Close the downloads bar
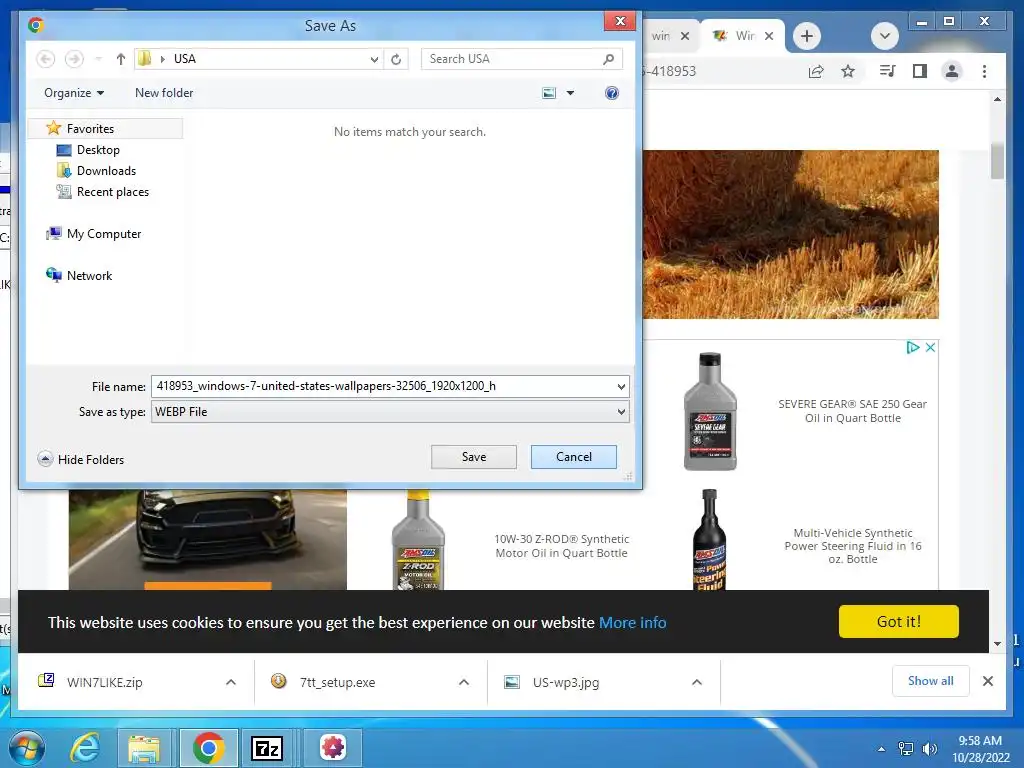The height and width of the screenshot is (768, 1024). 988,681
